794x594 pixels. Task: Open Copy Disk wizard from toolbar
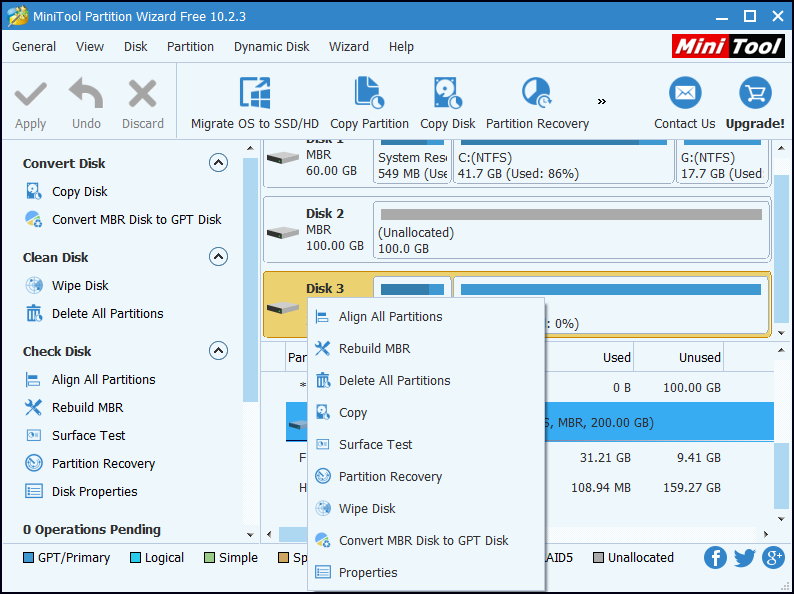tap(448, 104)
